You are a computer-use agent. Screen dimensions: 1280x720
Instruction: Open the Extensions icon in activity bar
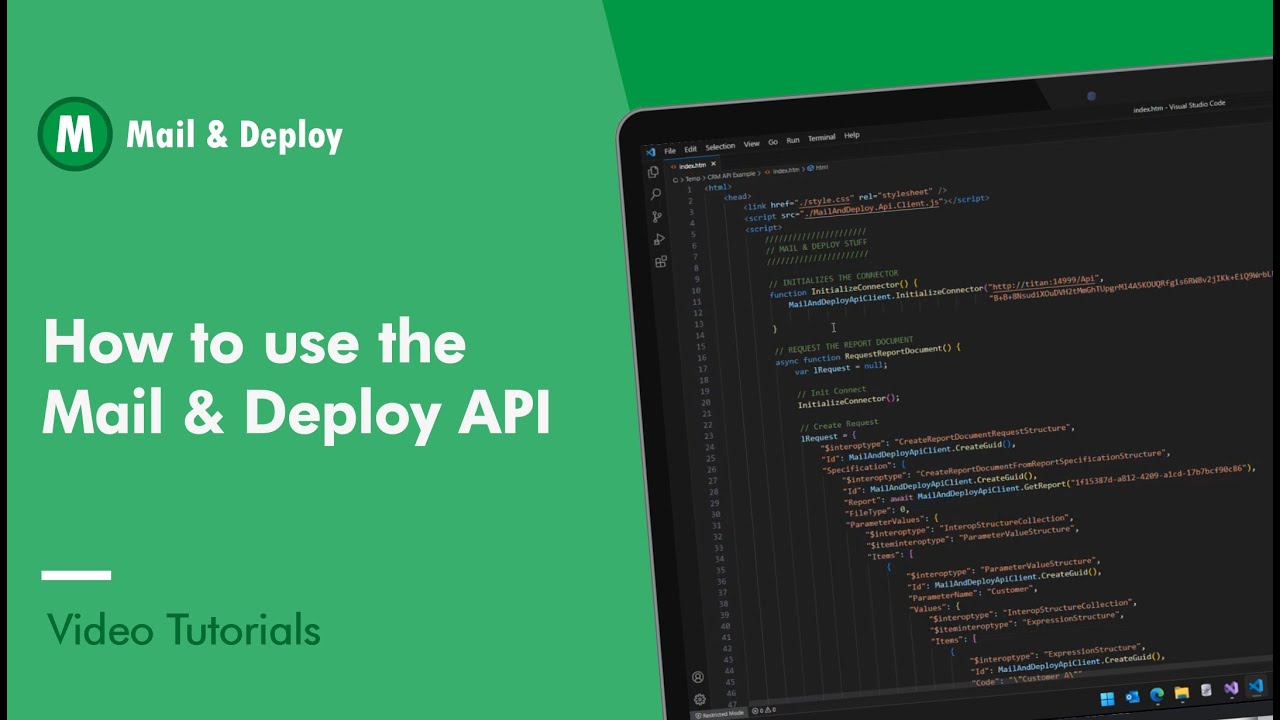(661, 262)
